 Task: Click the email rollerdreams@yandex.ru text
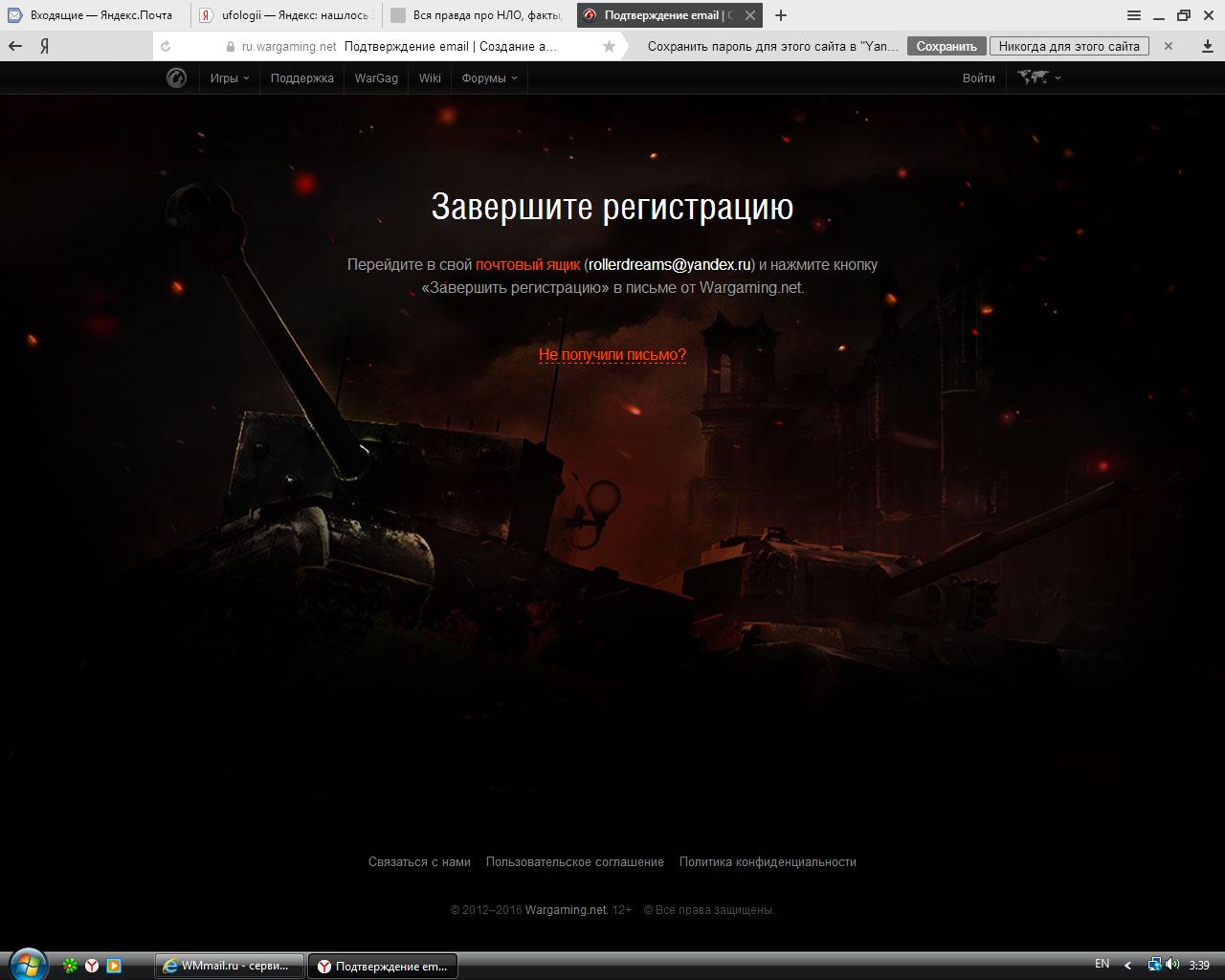pos(670,264)
